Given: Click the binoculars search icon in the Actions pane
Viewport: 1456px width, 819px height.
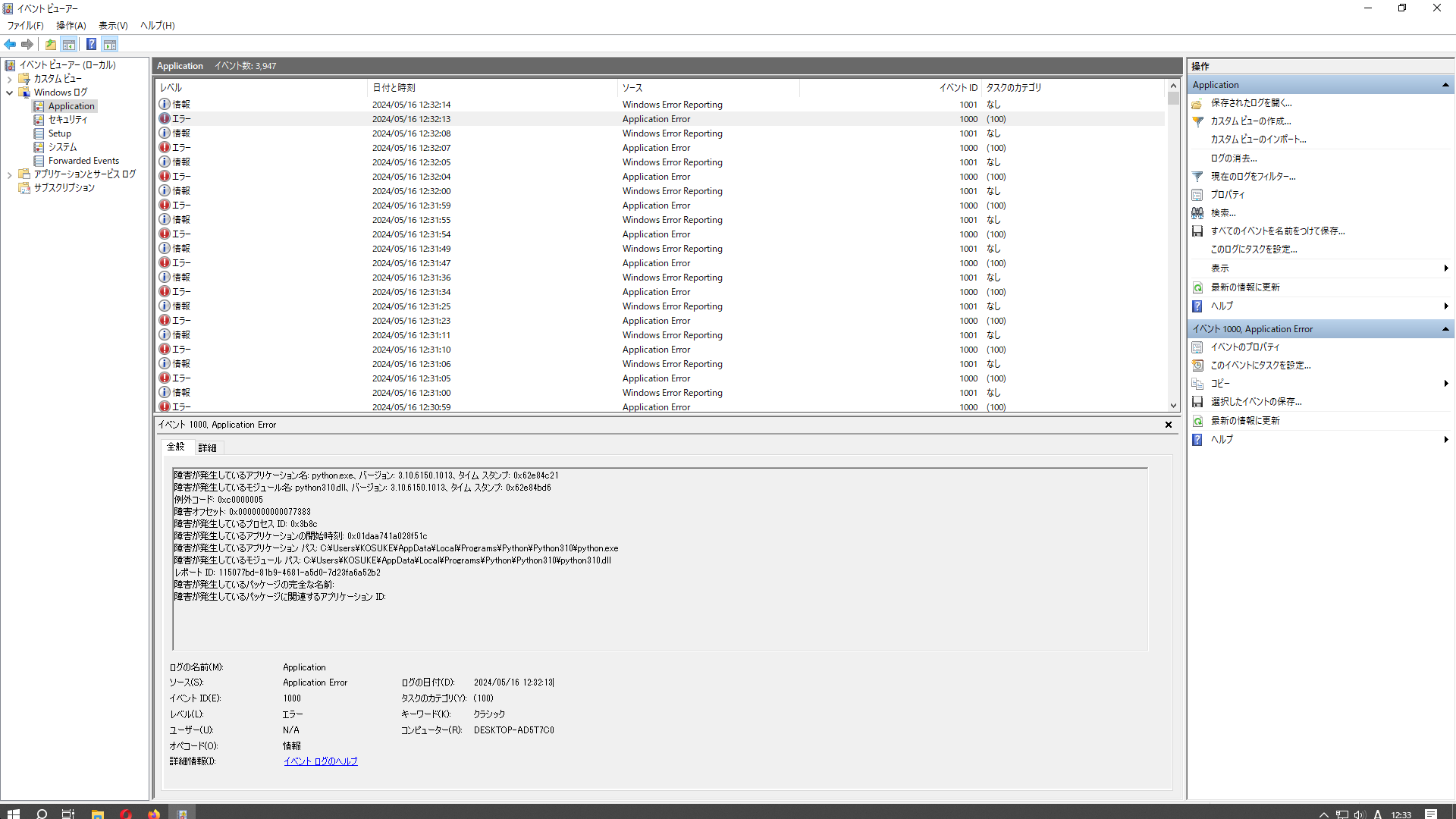Looking at the screenshot, I should tap(1197, 213).
